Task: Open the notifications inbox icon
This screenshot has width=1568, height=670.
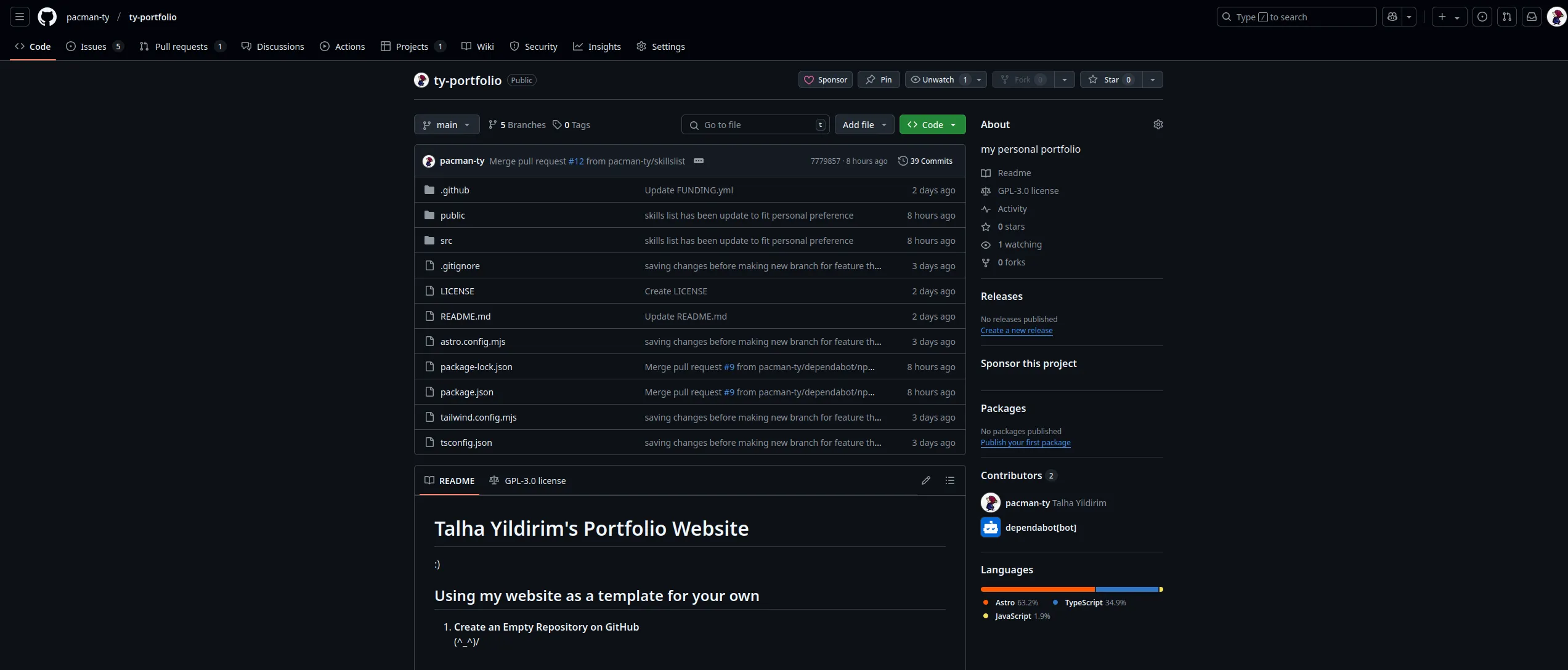Action: tap(1532, 17)
